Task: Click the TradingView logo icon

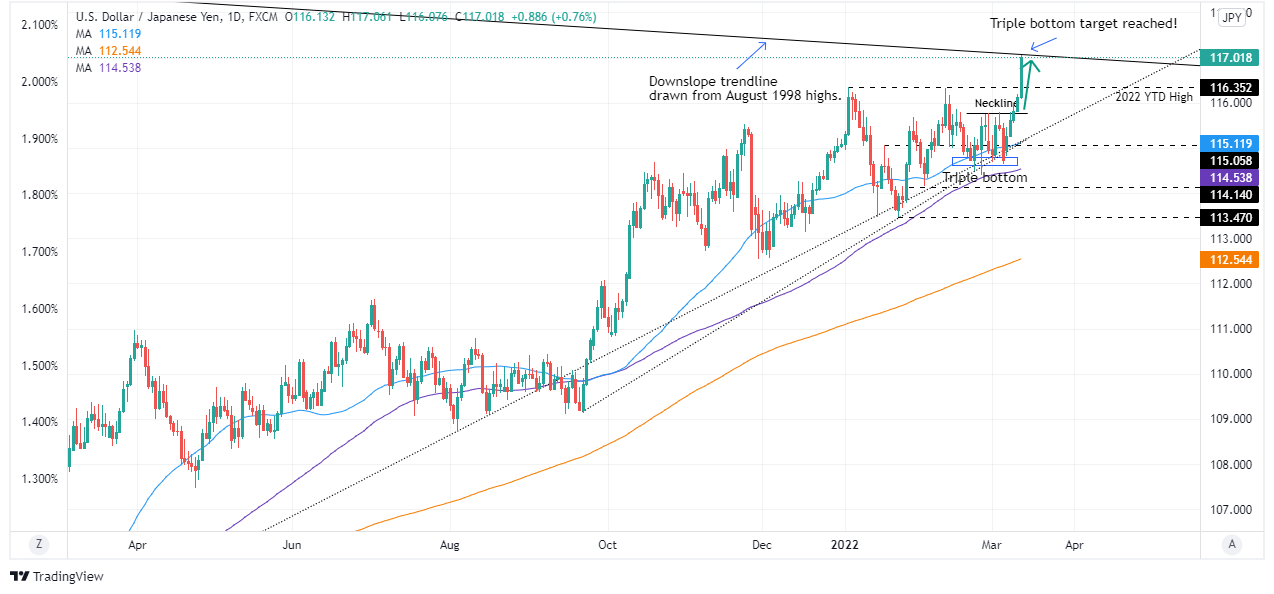Action: [x=18, y=577]
